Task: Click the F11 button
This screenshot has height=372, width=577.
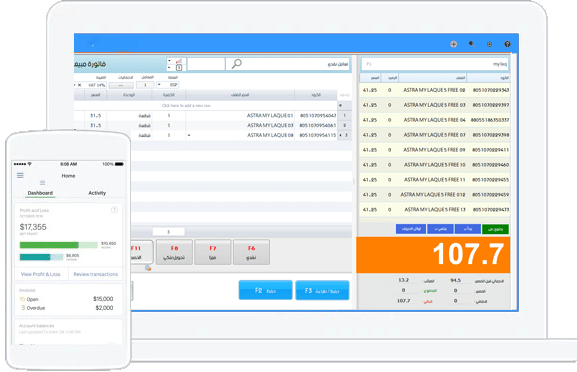Action: click(142, 252)
